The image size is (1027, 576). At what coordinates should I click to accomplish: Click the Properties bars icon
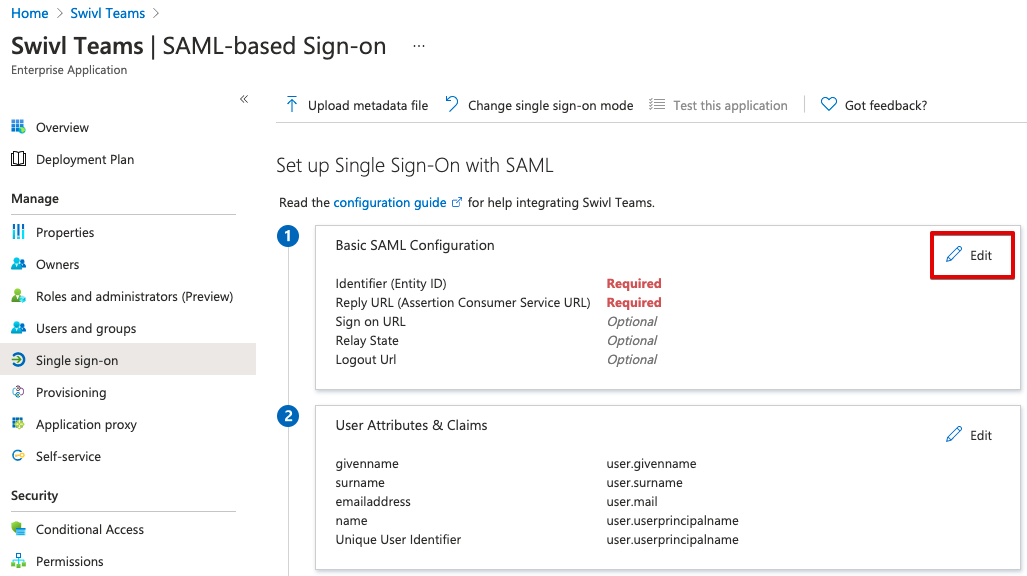point(18,231)
